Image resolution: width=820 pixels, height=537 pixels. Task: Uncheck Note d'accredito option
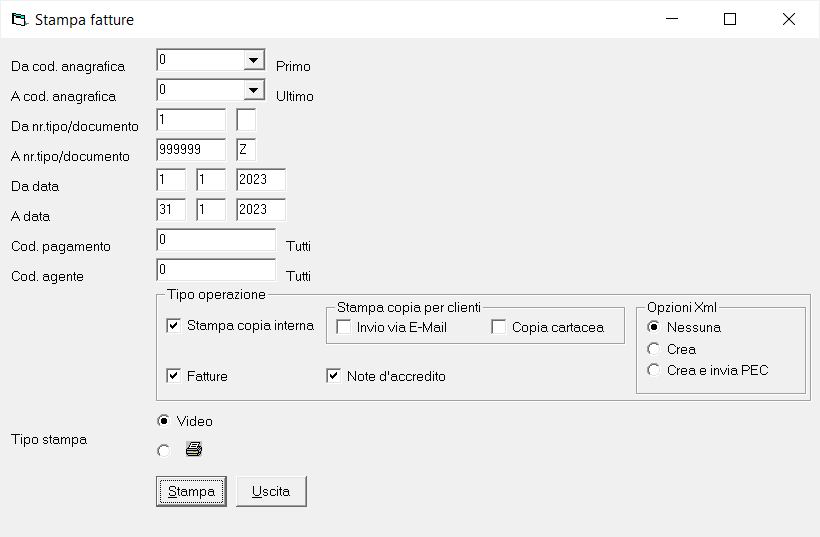(x=333, y=376)
